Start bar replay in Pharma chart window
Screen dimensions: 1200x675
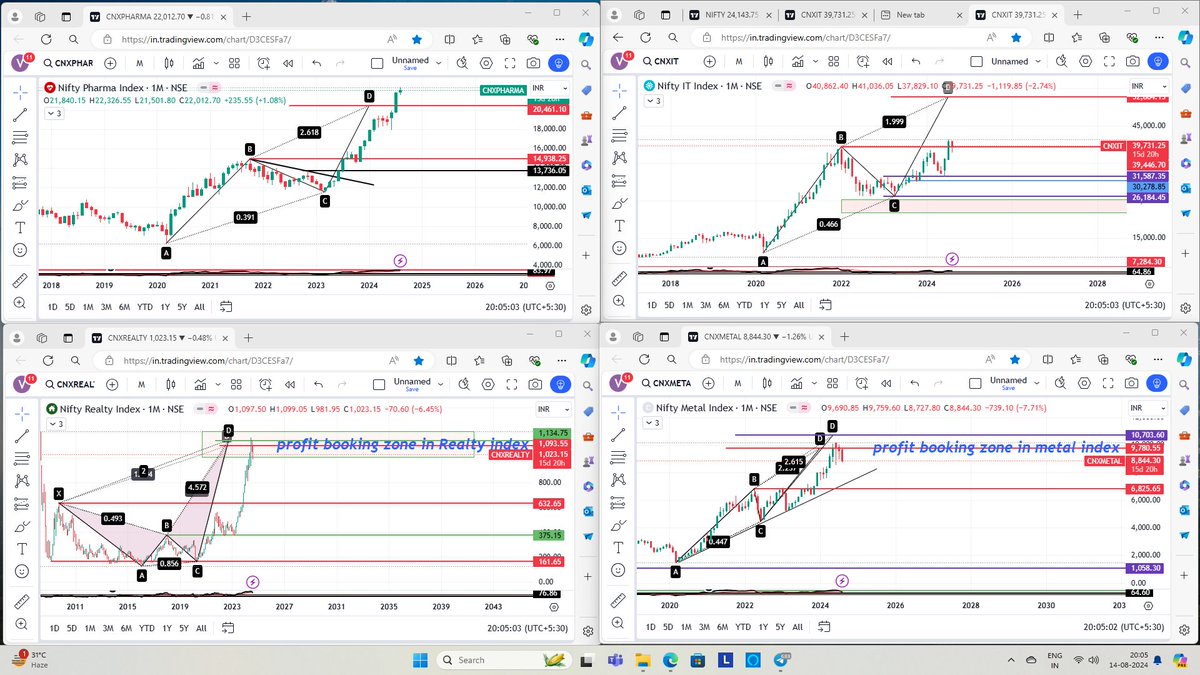tap(289, 62)
